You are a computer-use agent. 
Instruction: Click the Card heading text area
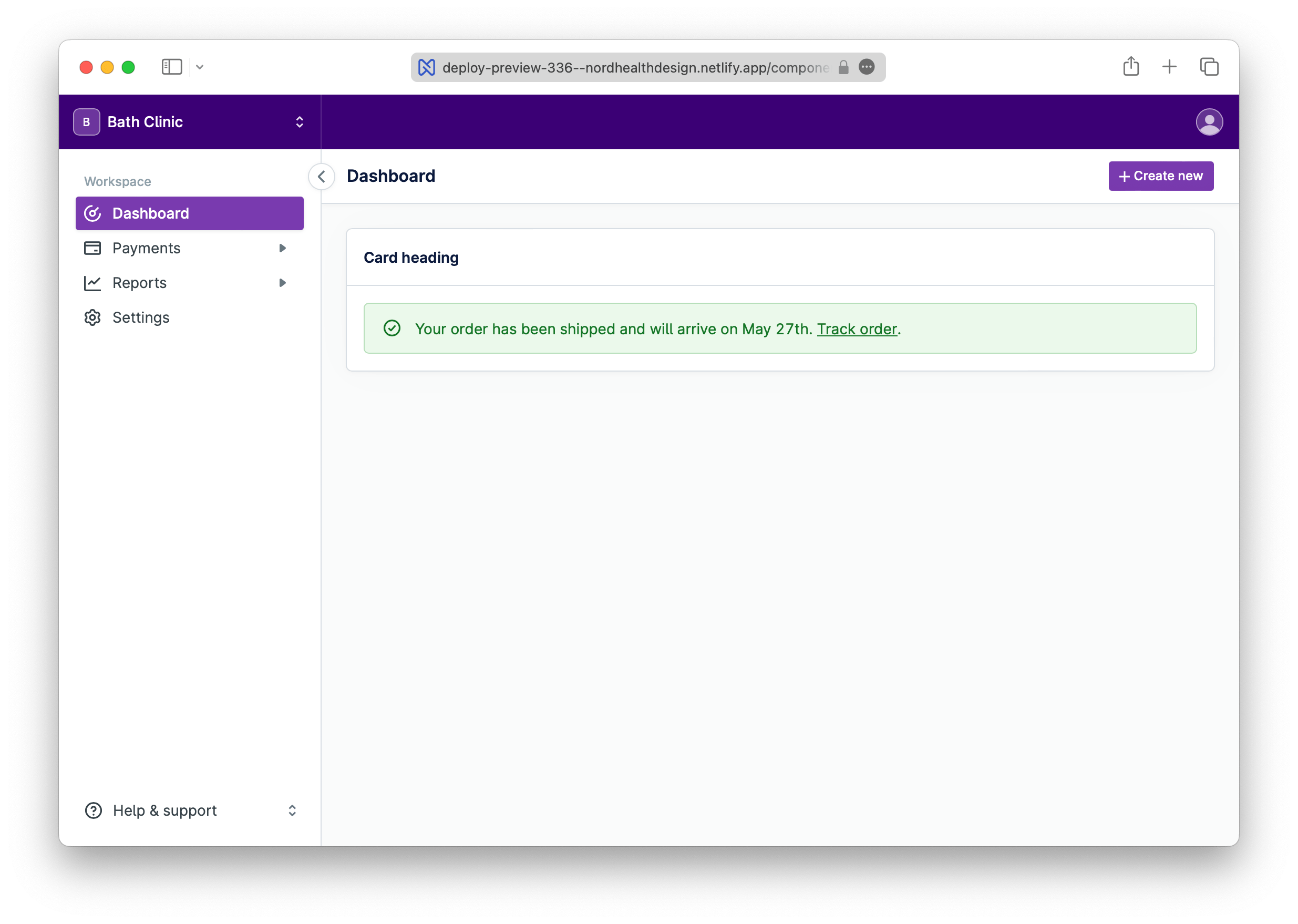tap(411, 257)
